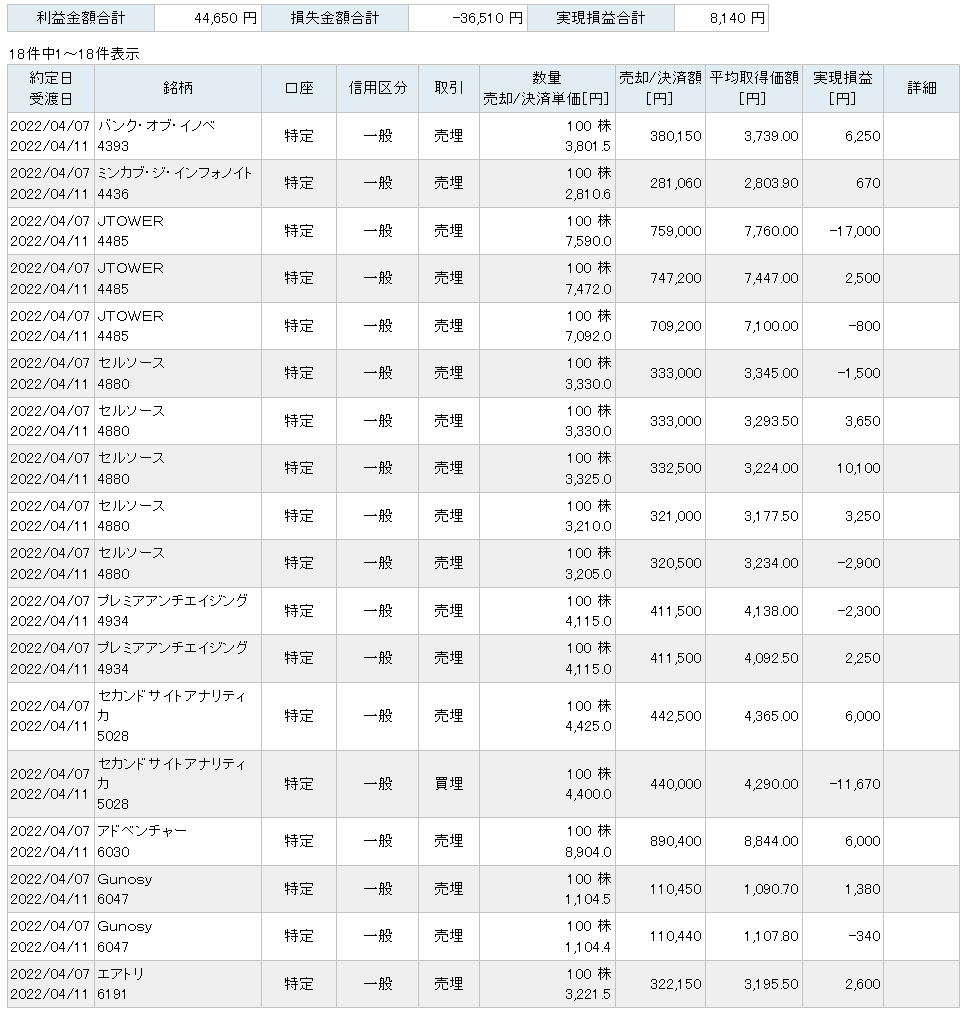Click the セルソース settlement amount 321,000

676,516
